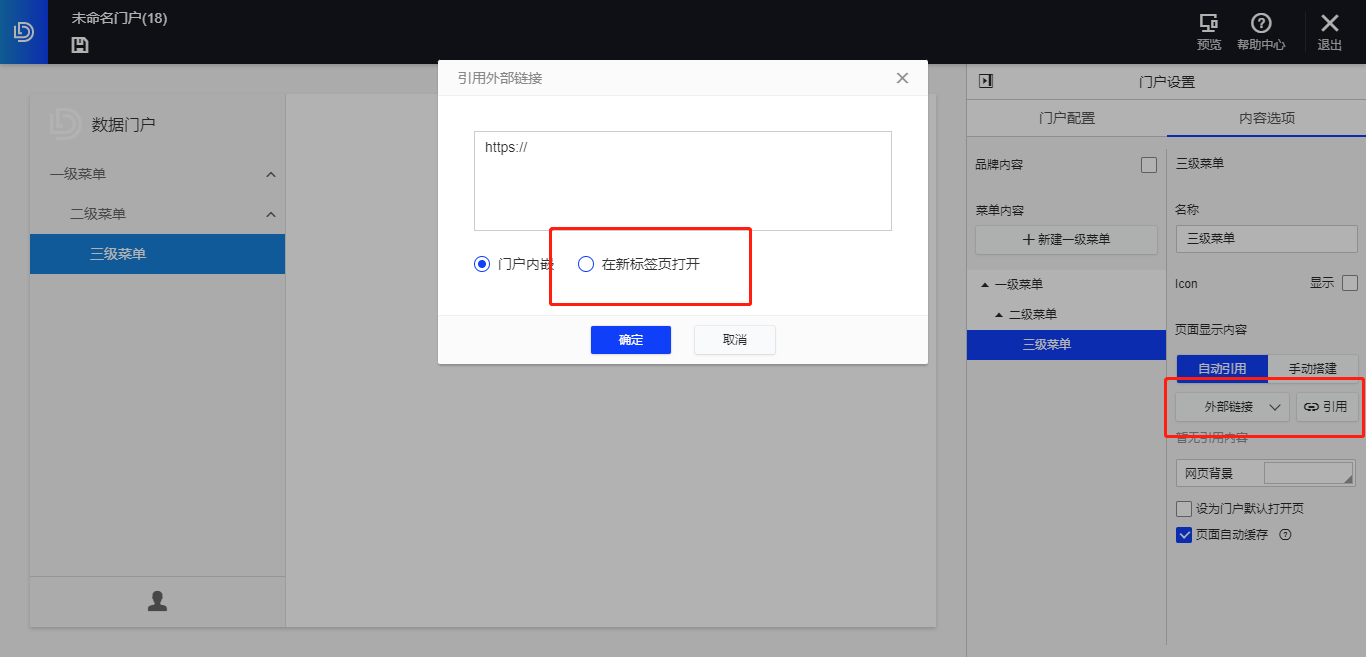Switch to the 门户配置 tab
1366x657 pixels.
coord(1065,117)
